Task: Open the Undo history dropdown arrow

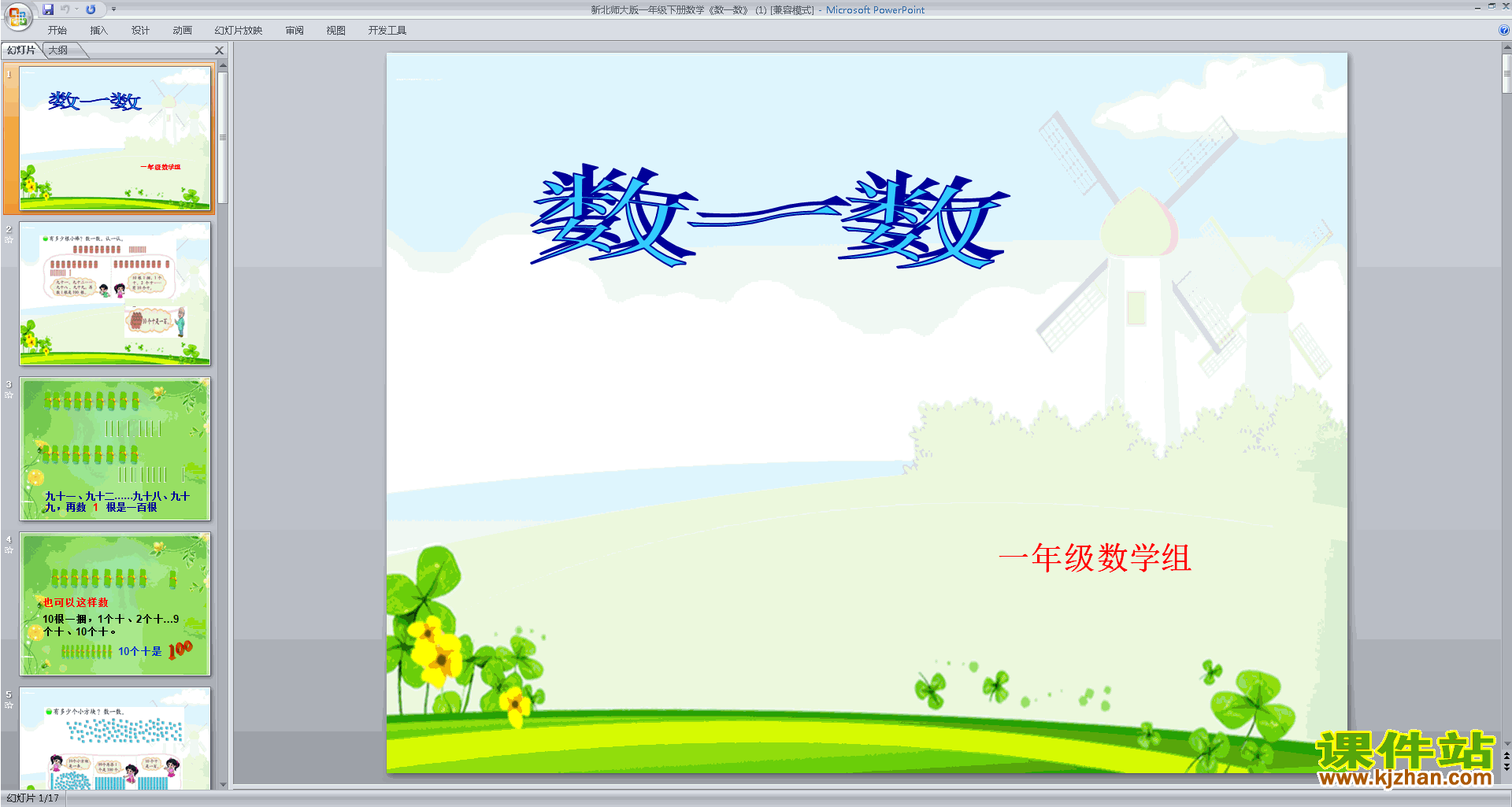Action: (76, 9)
